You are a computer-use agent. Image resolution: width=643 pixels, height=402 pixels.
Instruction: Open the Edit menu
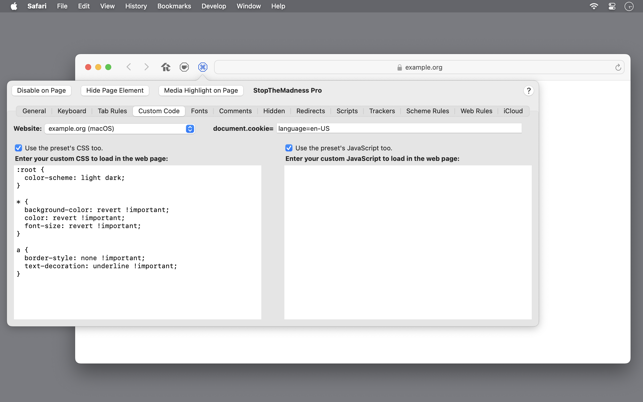pyautogui.click(x=84, y=6)
